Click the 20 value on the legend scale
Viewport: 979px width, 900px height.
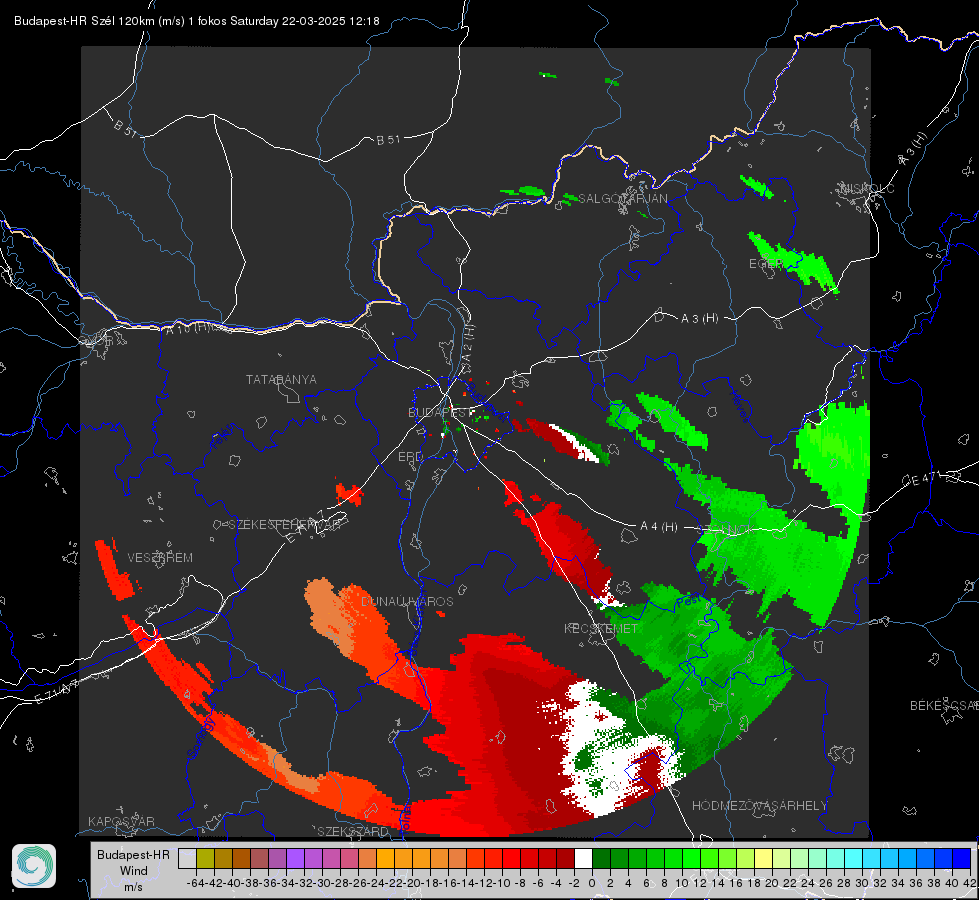pyautogui.click(x=772, y=883)
